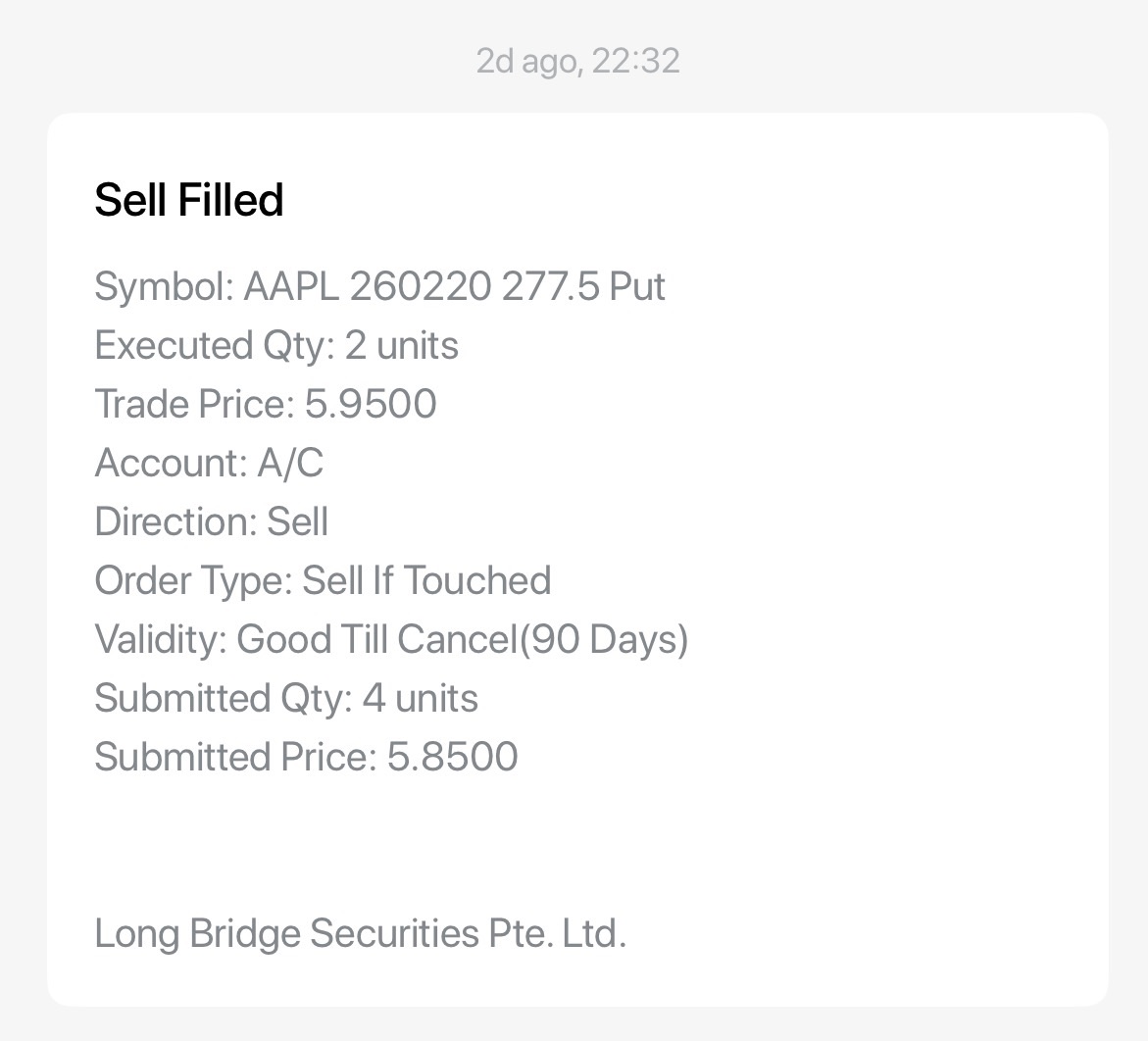
Task: Tap the "Account: A/C" line
Action: tap(209, 463)
